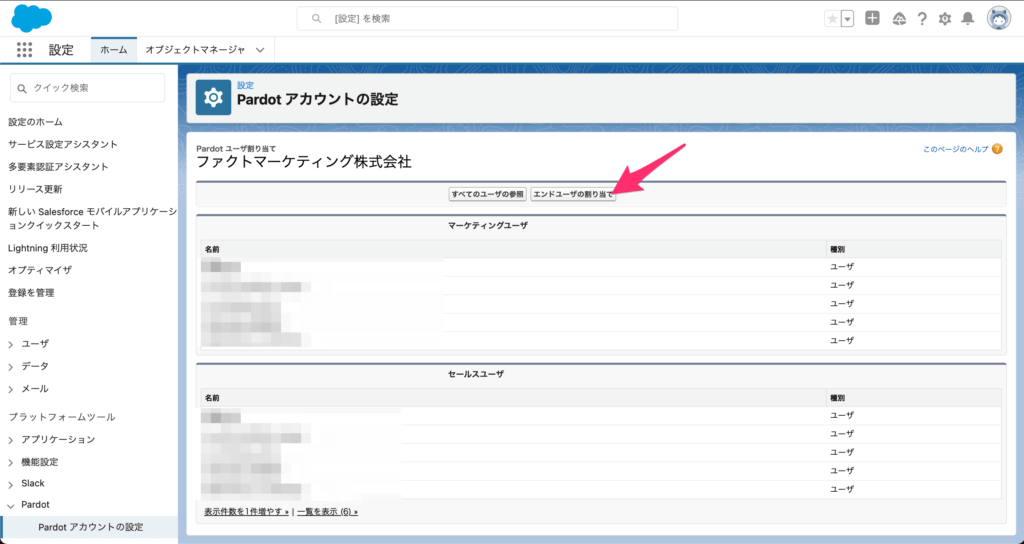Open the user profile avatar
The image size is (1024, 544).
click(999, 18)
